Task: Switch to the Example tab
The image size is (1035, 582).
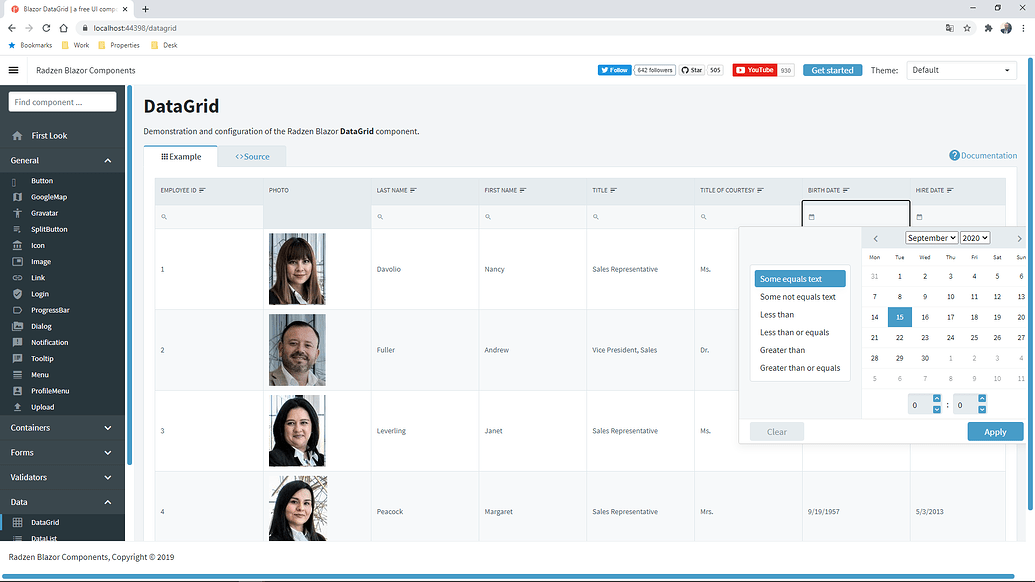Action: [181, 157]
